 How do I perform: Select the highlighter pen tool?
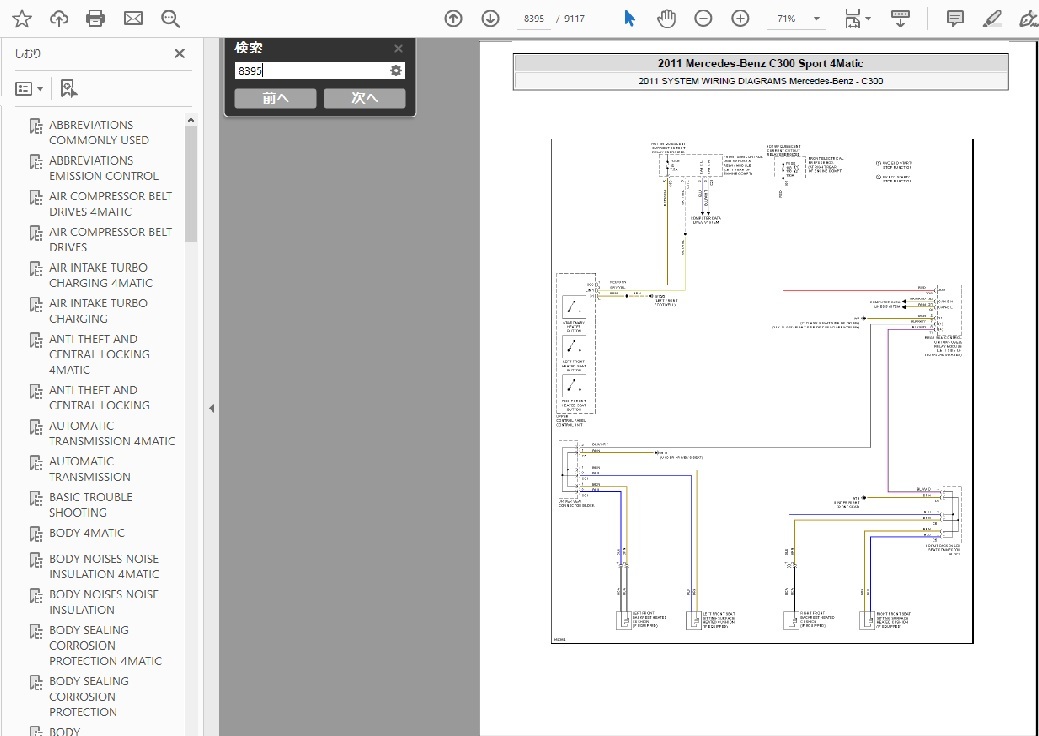coord(992,19)
